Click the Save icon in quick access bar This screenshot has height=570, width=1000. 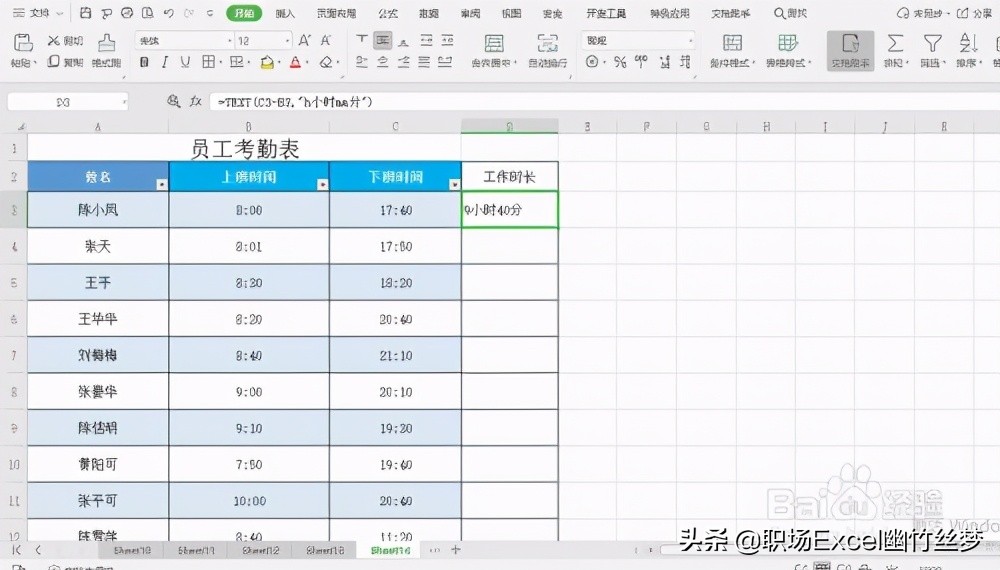tap(85, 13)
